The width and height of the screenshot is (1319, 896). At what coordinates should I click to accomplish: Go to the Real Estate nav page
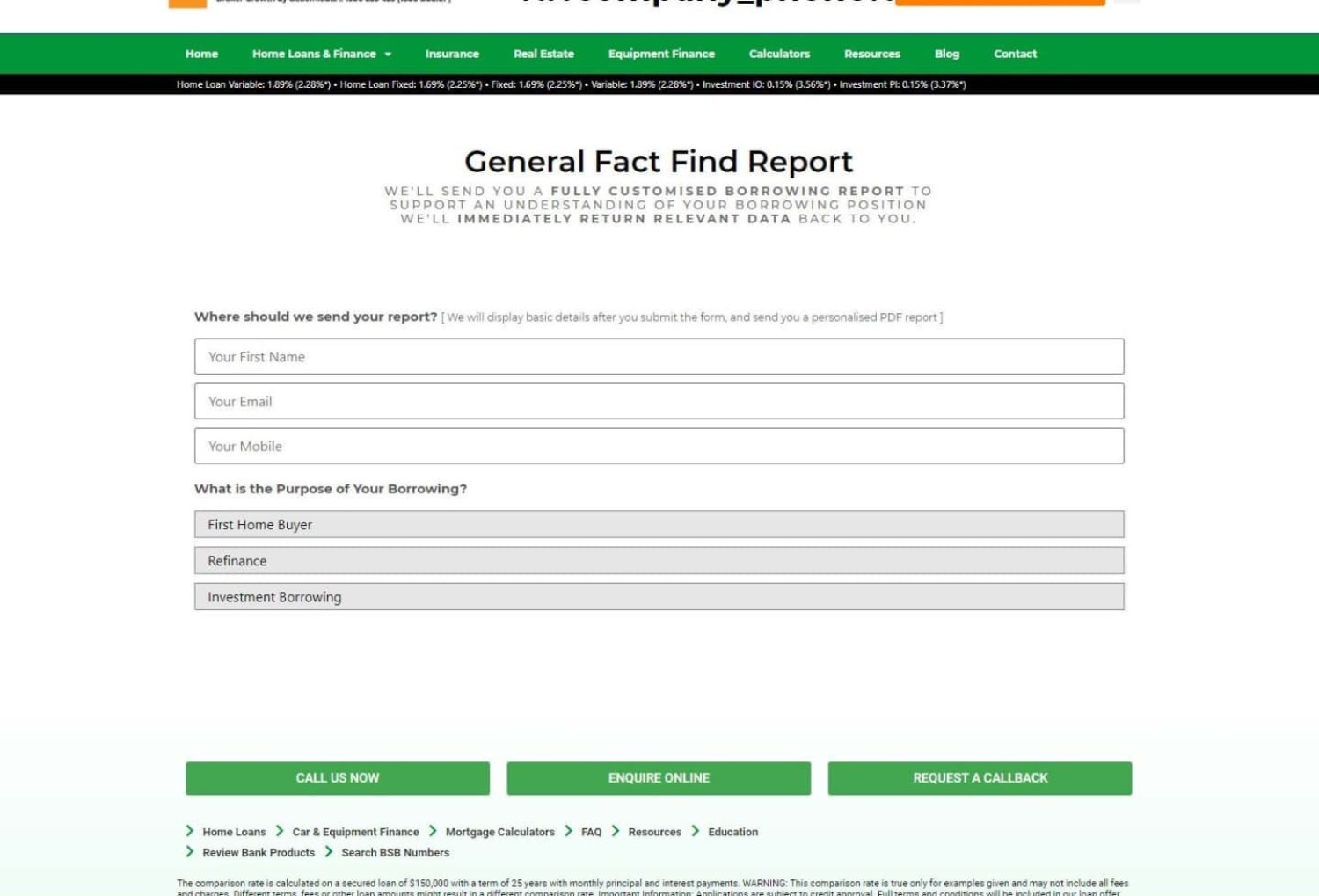[x=543, y=55]
